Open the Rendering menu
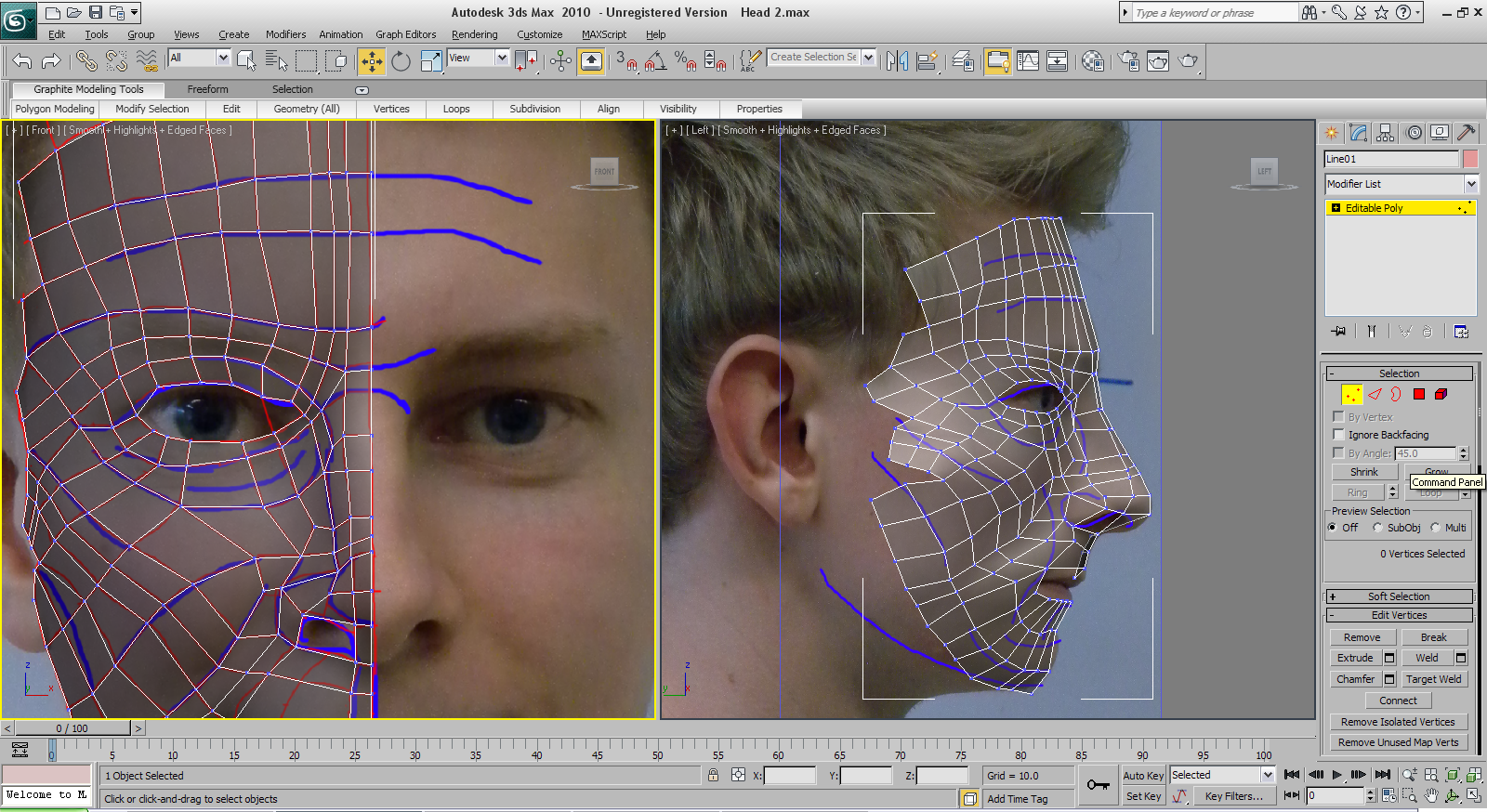Viewport: 1487px width, 812px height. pyautogui.click(x=474, y=34)
